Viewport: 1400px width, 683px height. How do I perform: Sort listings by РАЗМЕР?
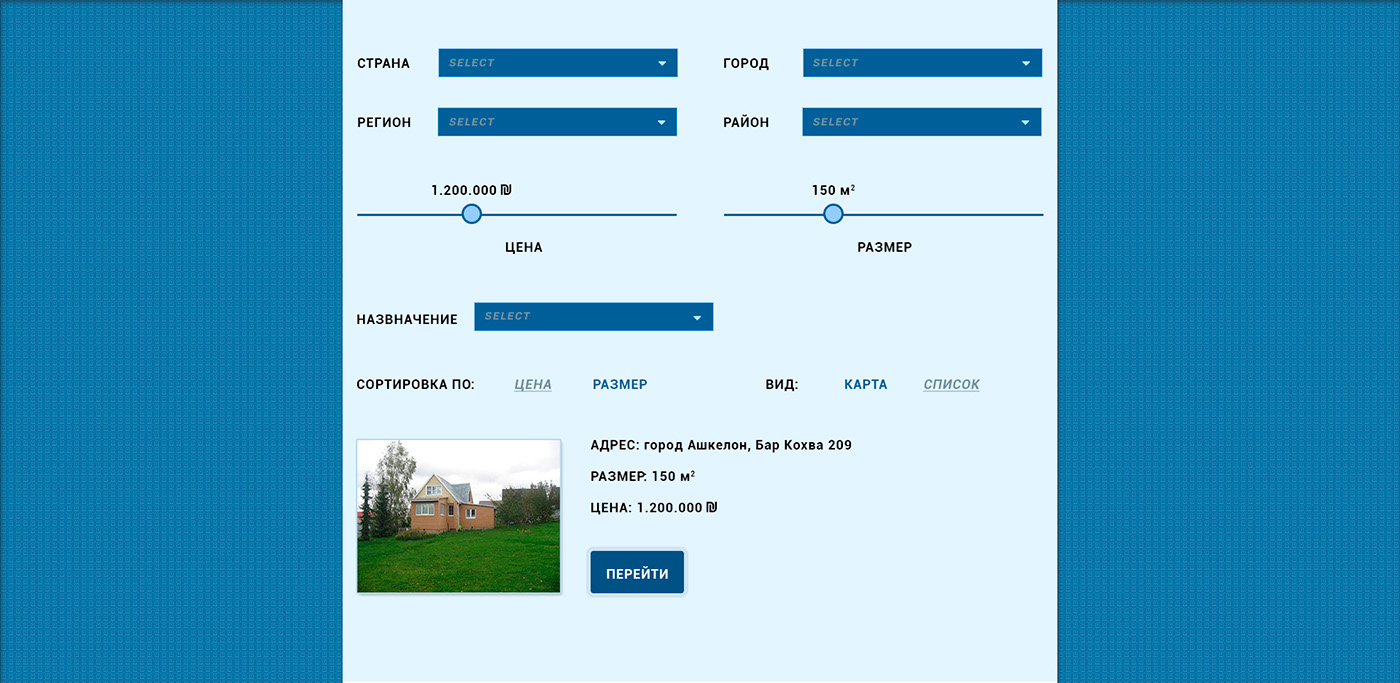pyautogui.click(x=620, y=385)
